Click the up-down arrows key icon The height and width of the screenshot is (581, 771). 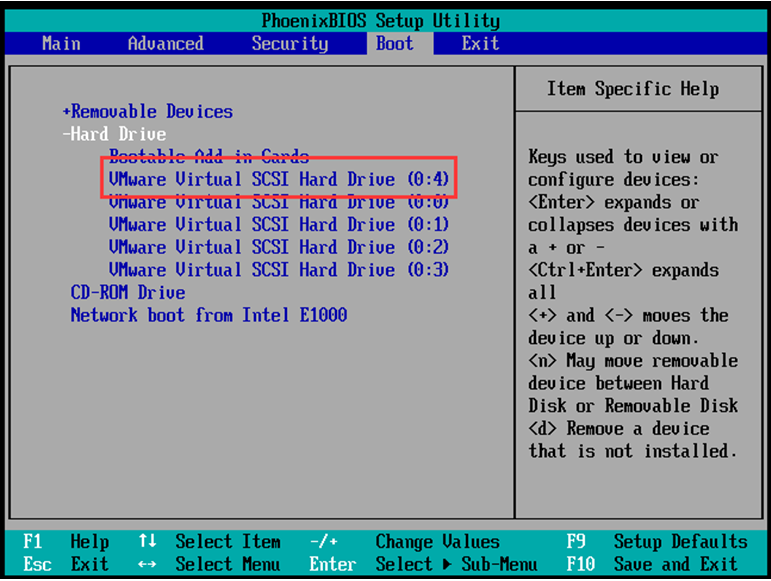(x=148, y=541)
